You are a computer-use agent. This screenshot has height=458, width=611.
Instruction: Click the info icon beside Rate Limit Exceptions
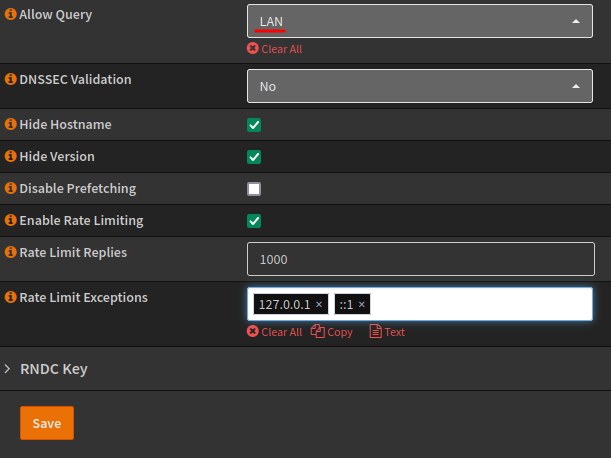(x=11, y=297)
